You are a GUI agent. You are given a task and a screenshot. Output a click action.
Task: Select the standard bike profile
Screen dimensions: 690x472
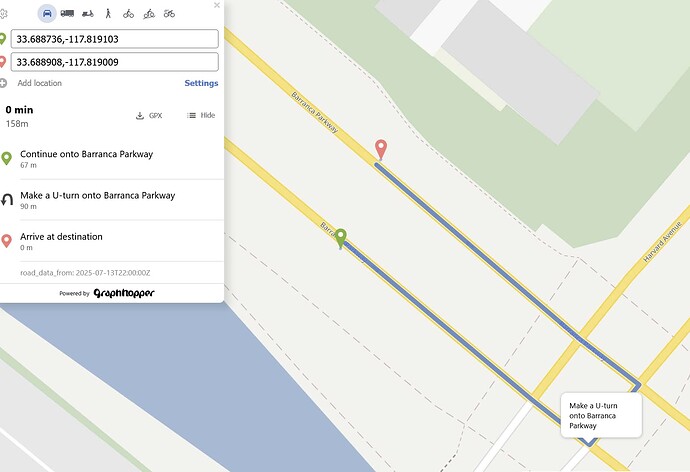click(128, 13)
